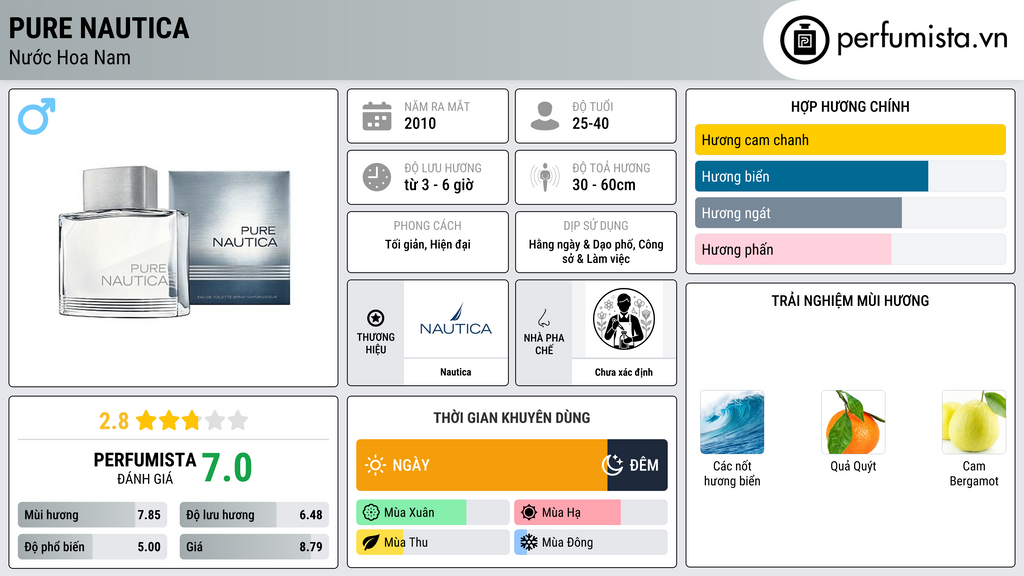The image size is (1024, 576).
Task: Click the nose icon above Nhà pha chế
Action: (543, 318)
